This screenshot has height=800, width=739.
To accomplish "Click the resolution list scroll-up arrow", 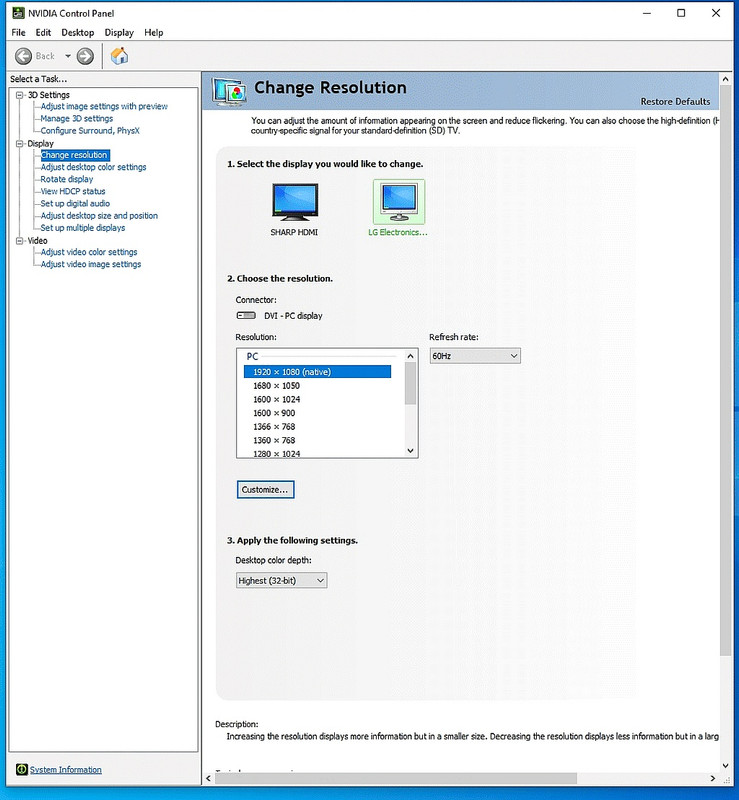I will coord(410,356).
